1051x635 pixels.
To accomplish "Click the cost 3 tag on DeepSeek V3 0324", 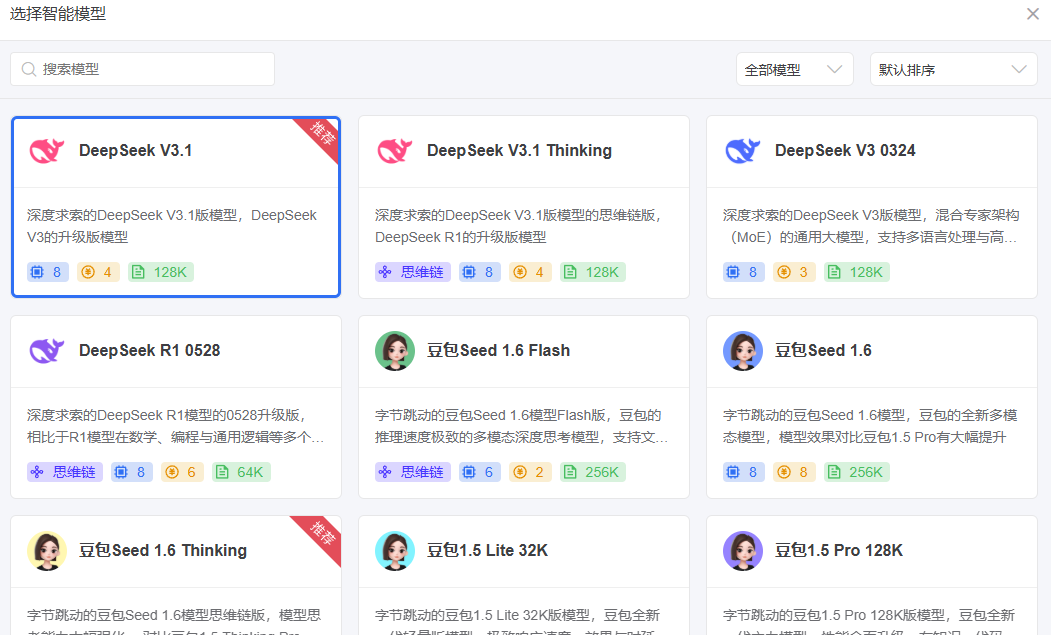I will [794, 272].
